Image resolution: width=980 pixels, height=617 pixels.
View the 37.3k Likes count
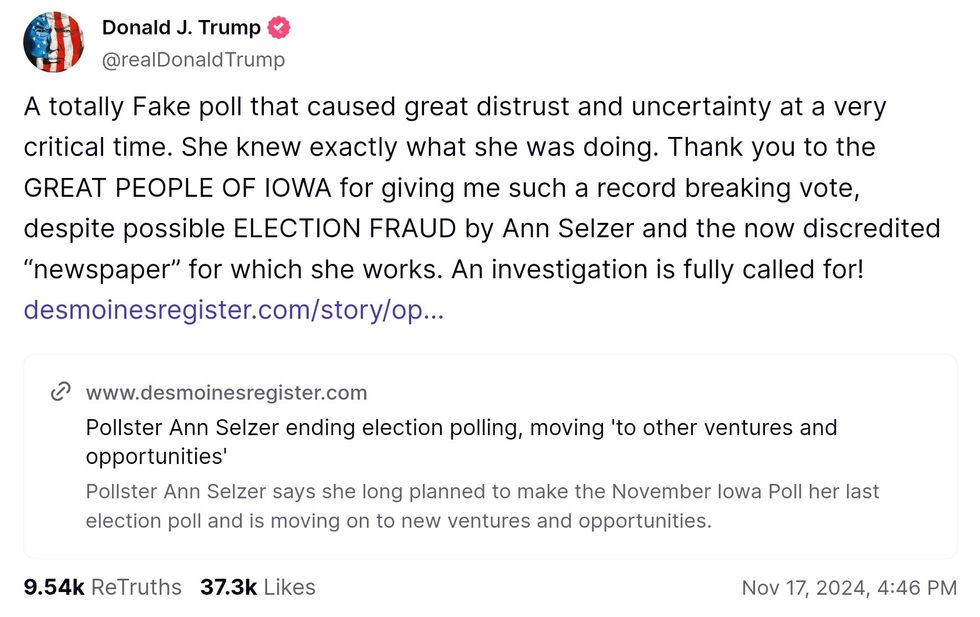[x=257, y=587]
